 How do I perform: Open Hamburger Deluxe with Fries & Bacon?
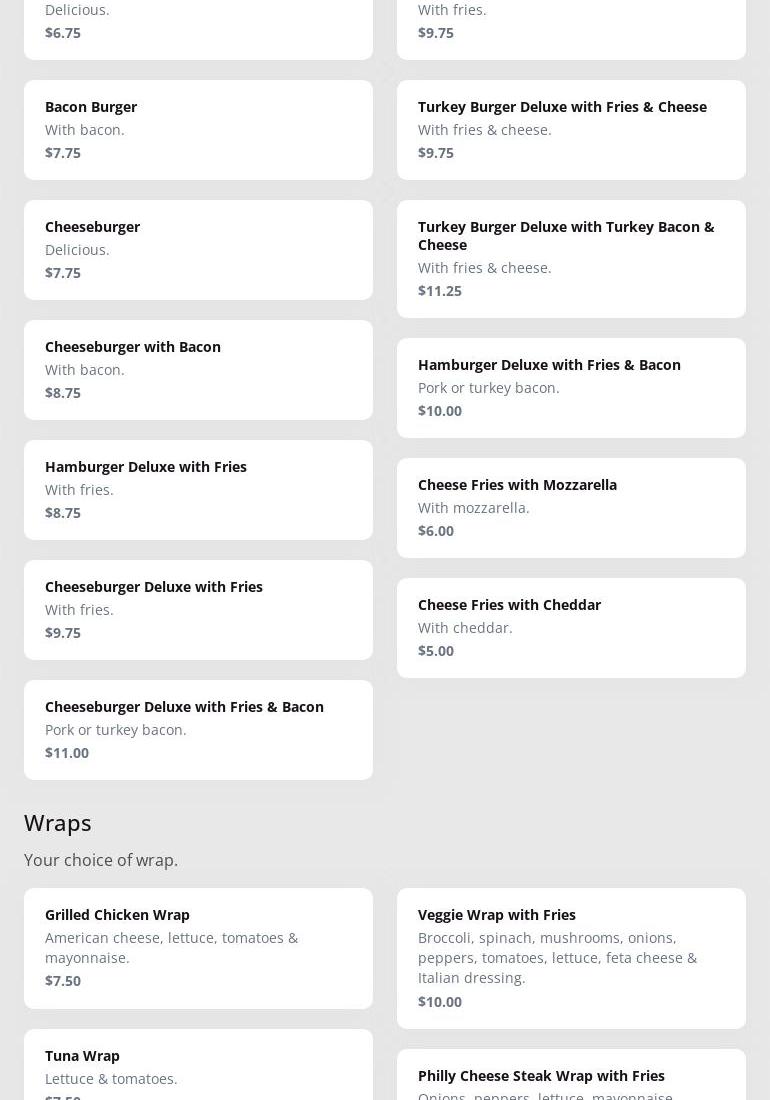pyautogui.click(x=571, y=388)
